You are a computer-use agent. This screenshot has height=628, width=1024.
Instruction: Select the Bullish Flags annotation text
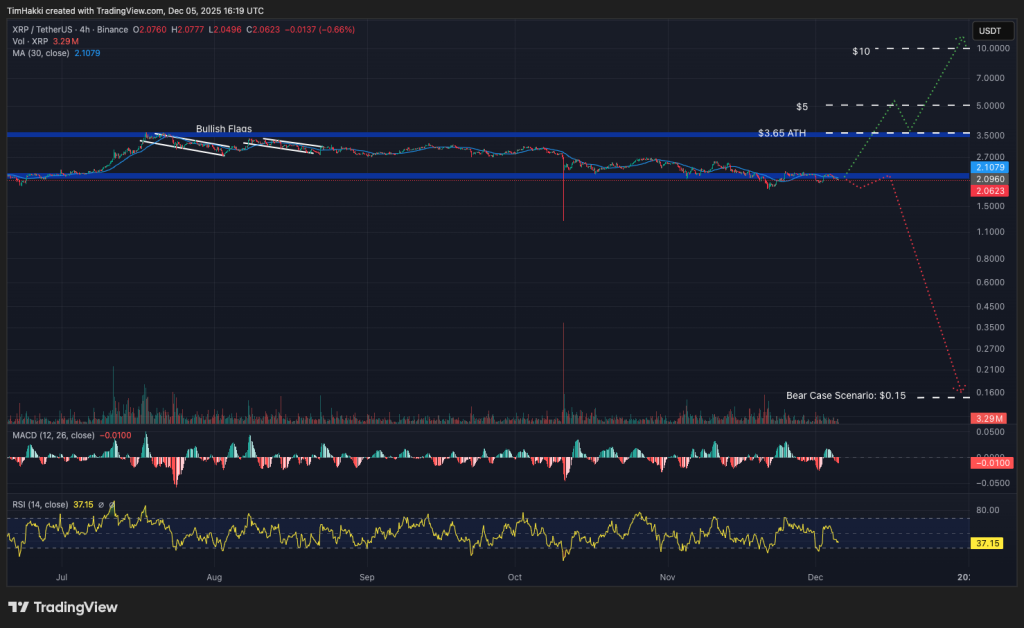click(x=223, y=128)
